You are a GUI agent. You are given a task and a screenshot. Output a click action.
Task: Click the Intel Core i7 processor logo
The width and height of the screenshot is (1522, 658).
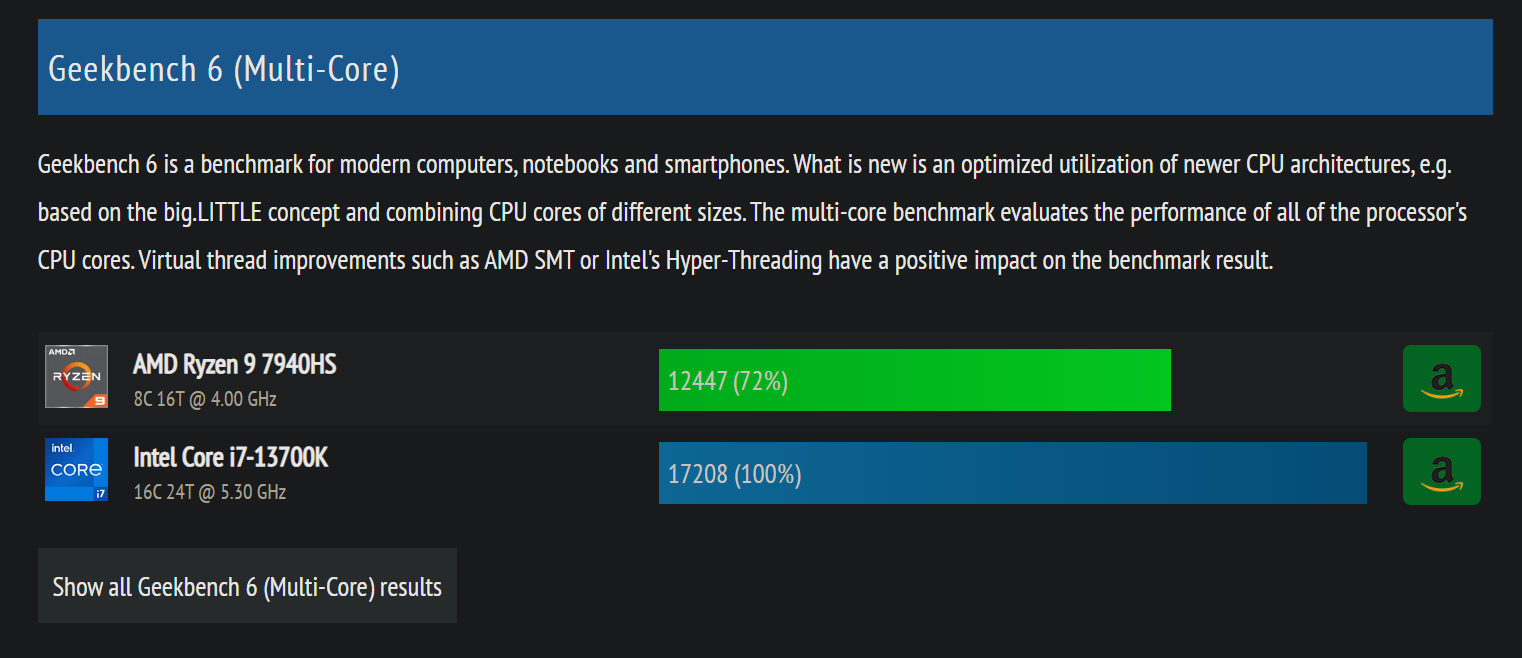76,469
